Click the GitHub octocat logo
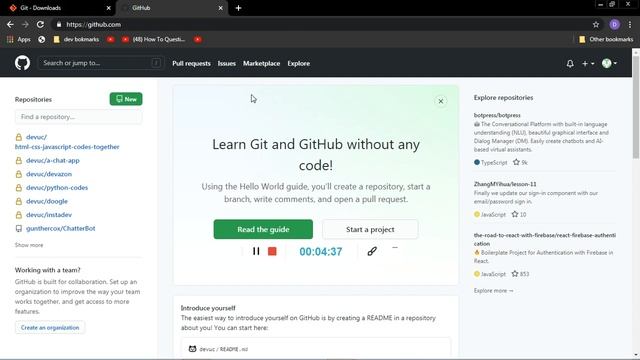 22,63
